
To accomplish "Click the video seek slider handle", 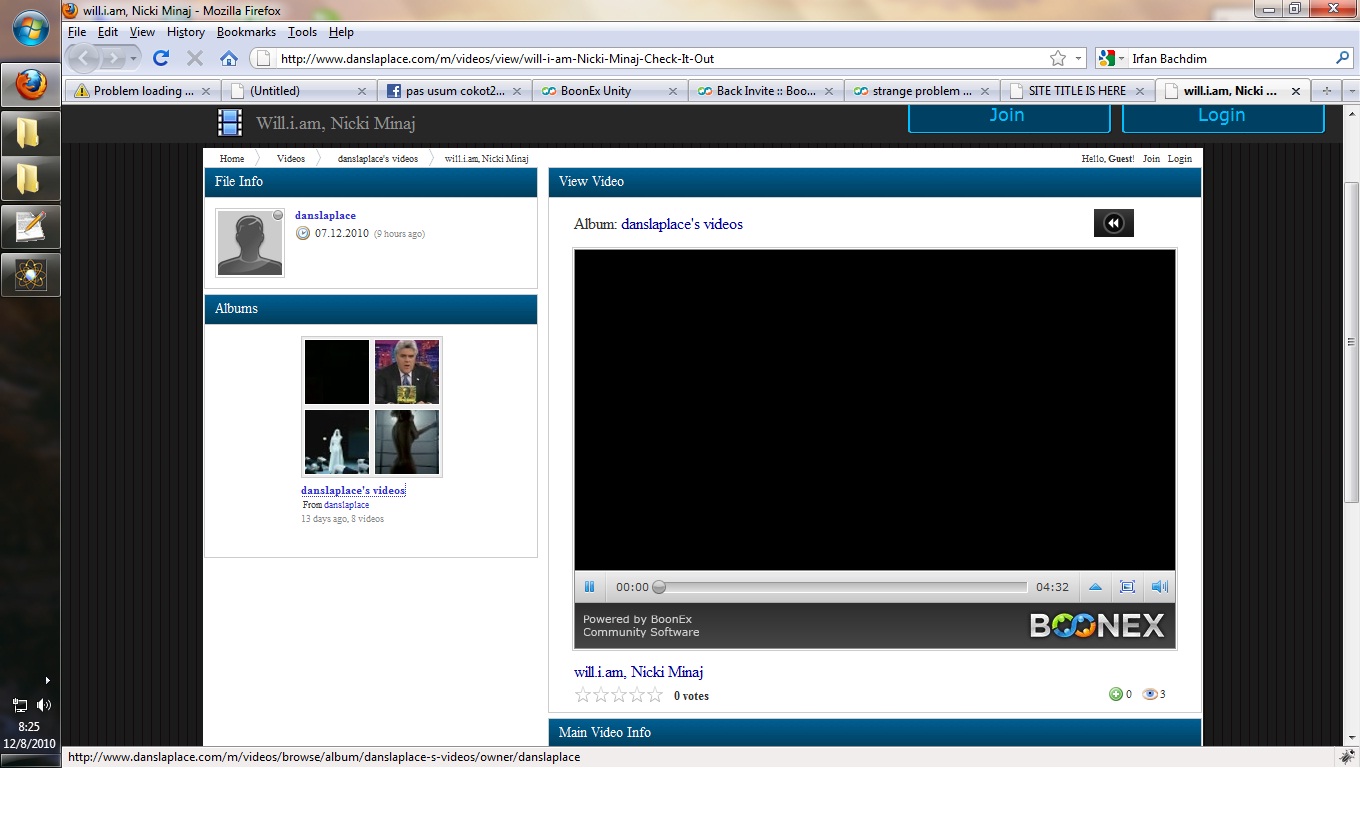I will pyautogui.click(x=659, y=587).
